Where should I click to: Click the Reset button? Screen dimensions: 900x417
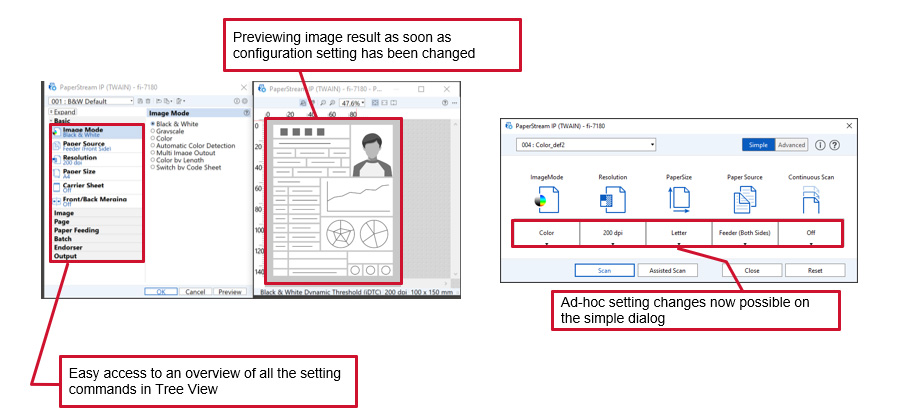click(x=815, y=270)
